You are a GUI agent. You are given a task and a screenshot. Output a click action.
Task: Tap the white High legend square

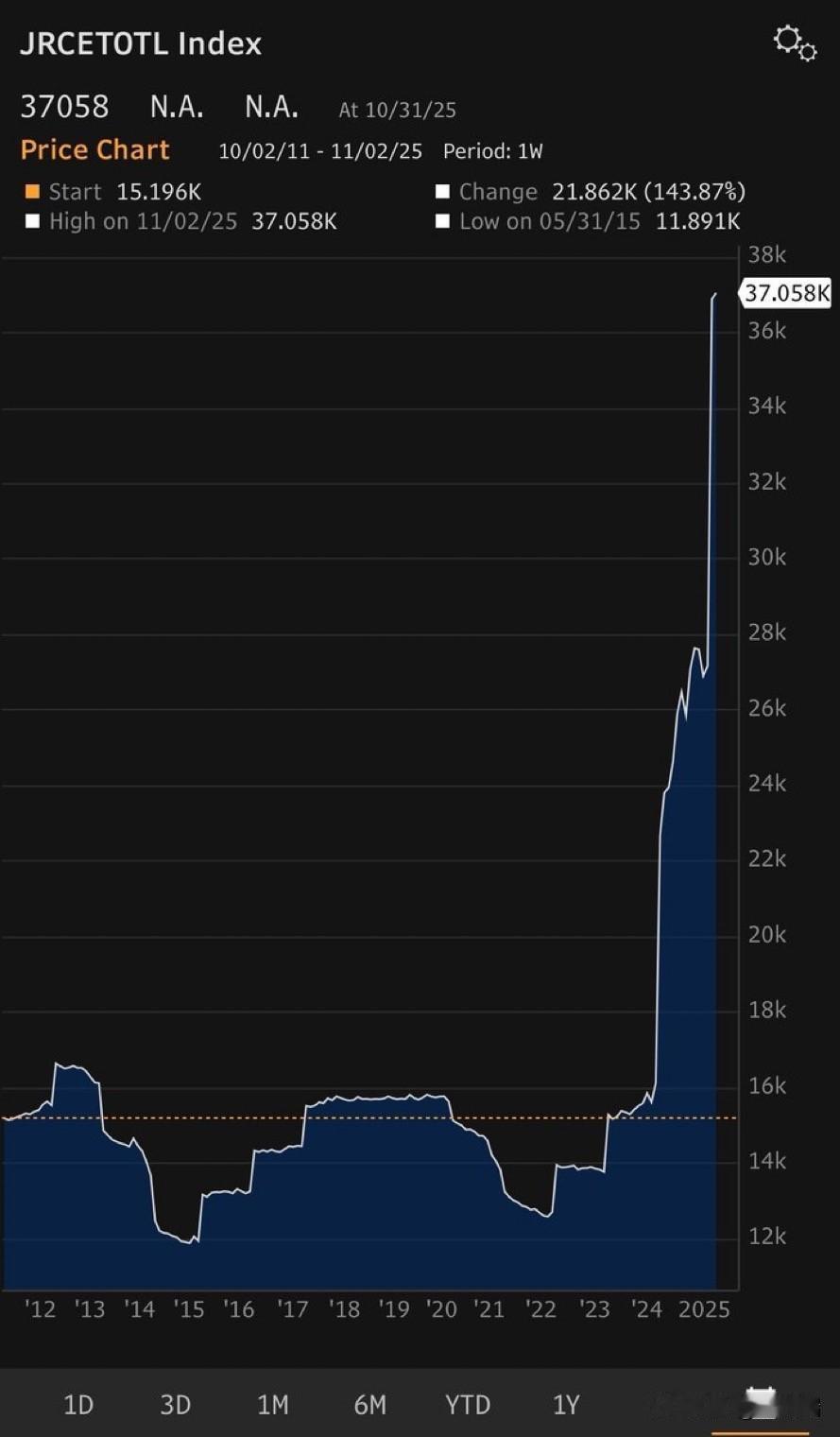pos(32,222)
